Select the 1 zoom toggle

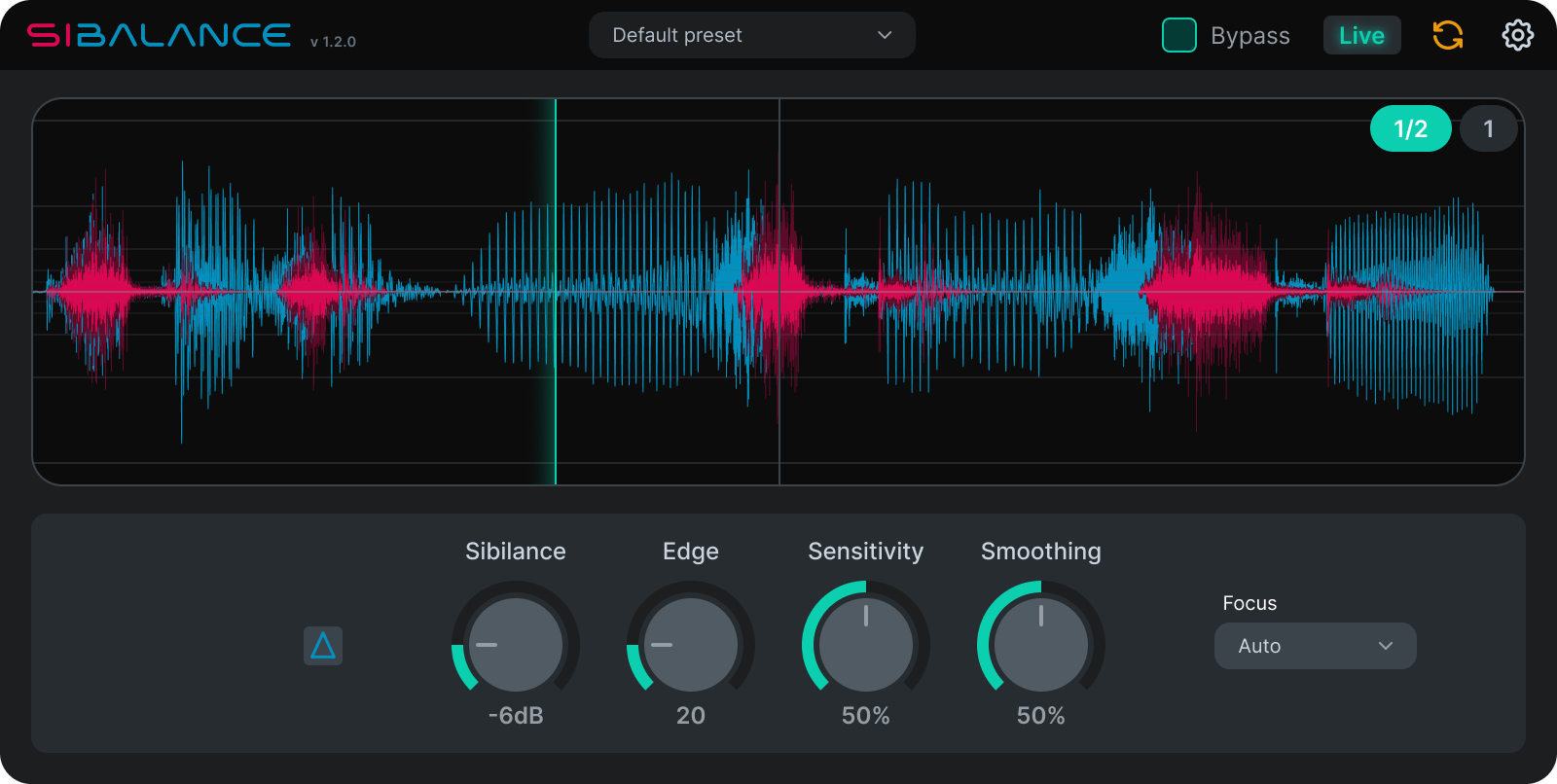tap(1488, 128)
